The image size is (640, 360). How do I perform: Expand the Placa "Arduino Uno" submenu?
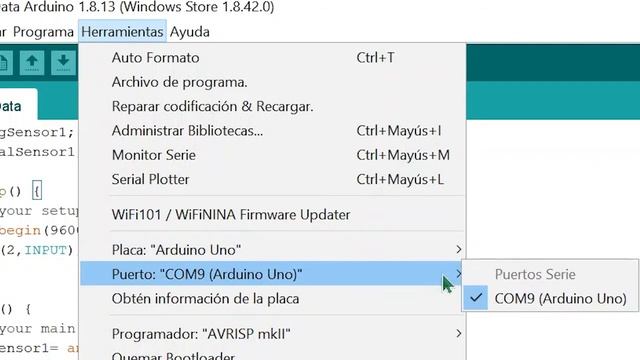click(273, 249)
